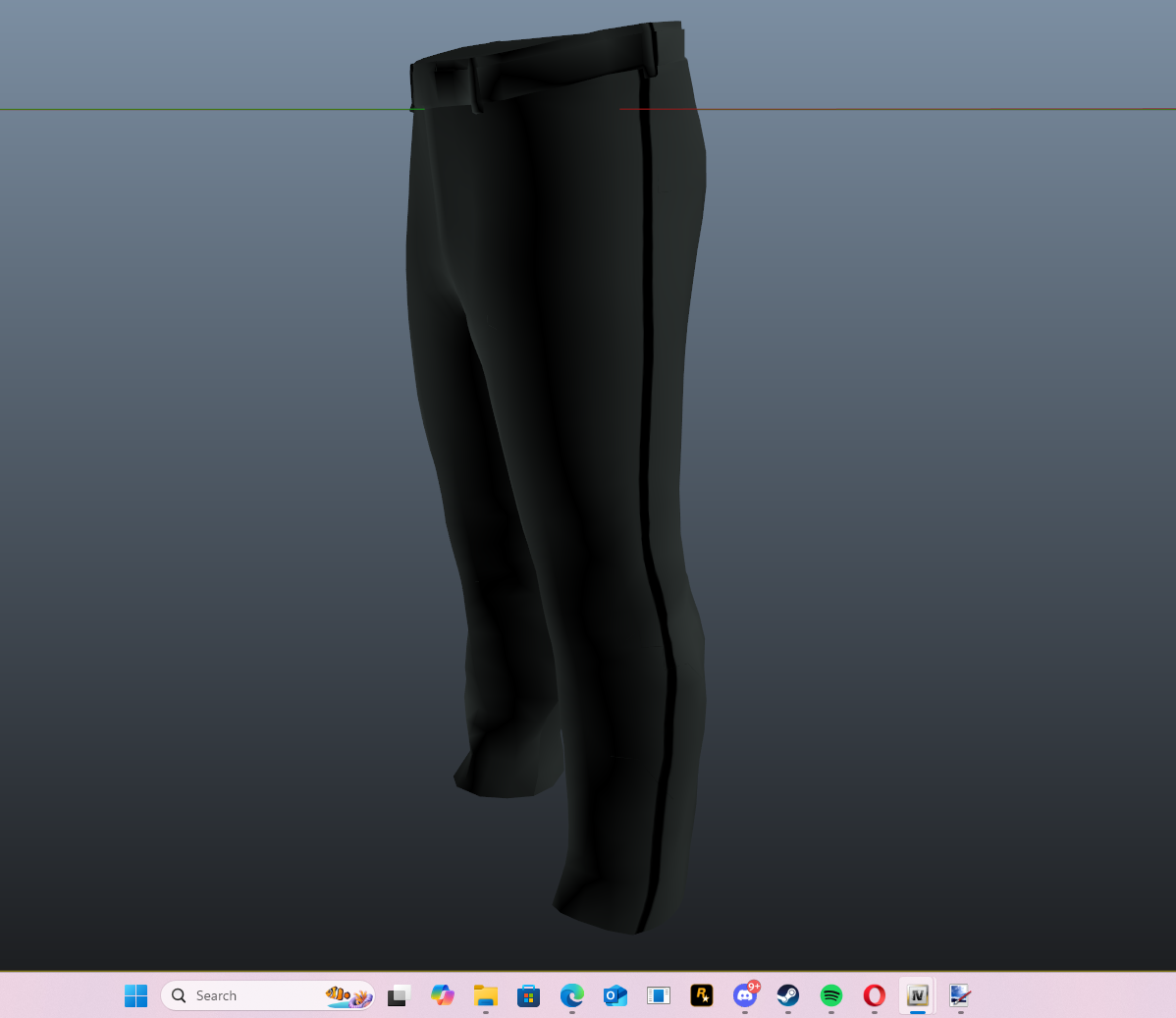Open Spotify from the taskbar
The image size is (1176, 1018).
[830, 995]
